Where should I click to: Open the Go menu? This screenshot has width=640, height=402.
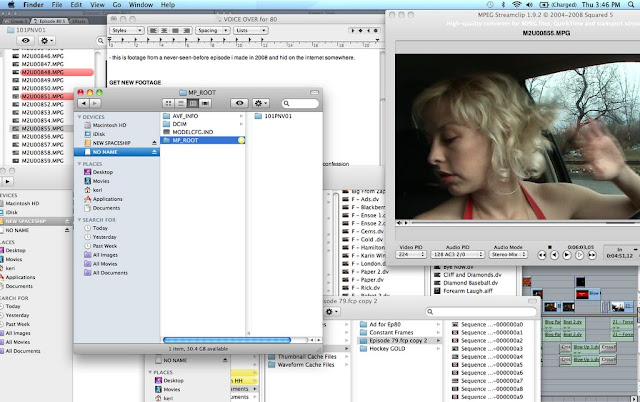pos(117,5)
